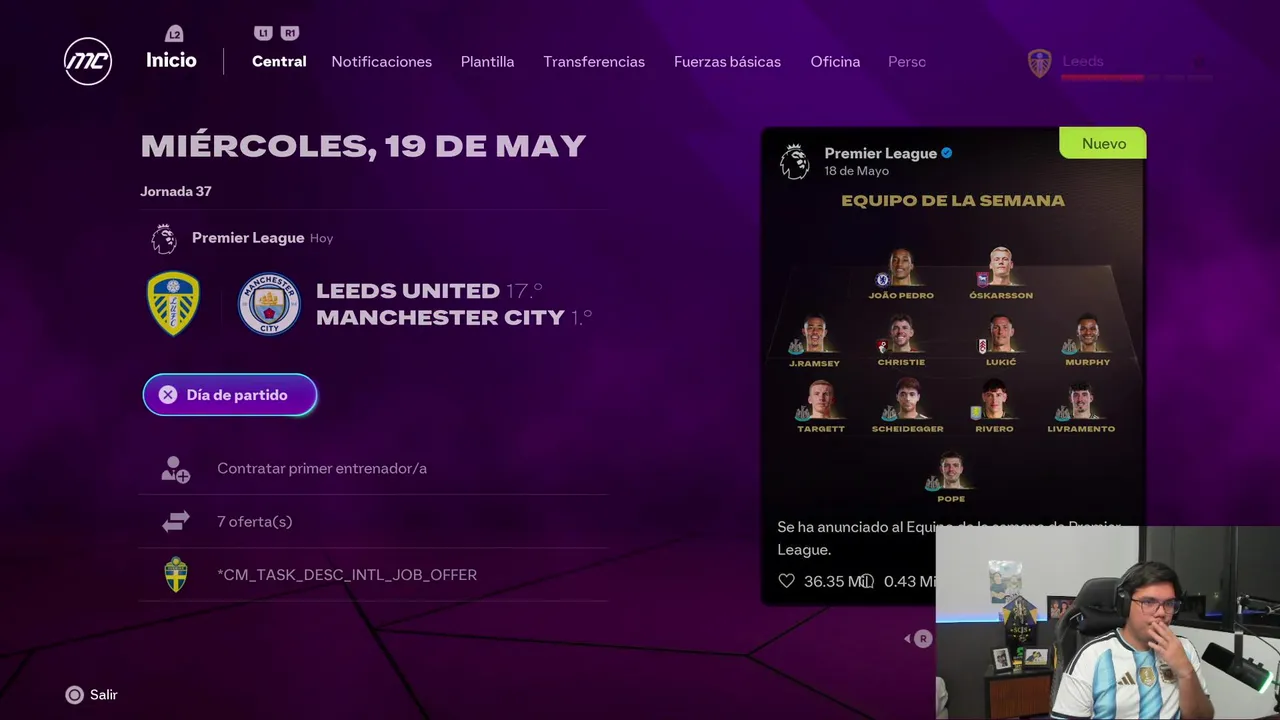
Task: Open the Plantilla tab
Action: pos(488,62)
